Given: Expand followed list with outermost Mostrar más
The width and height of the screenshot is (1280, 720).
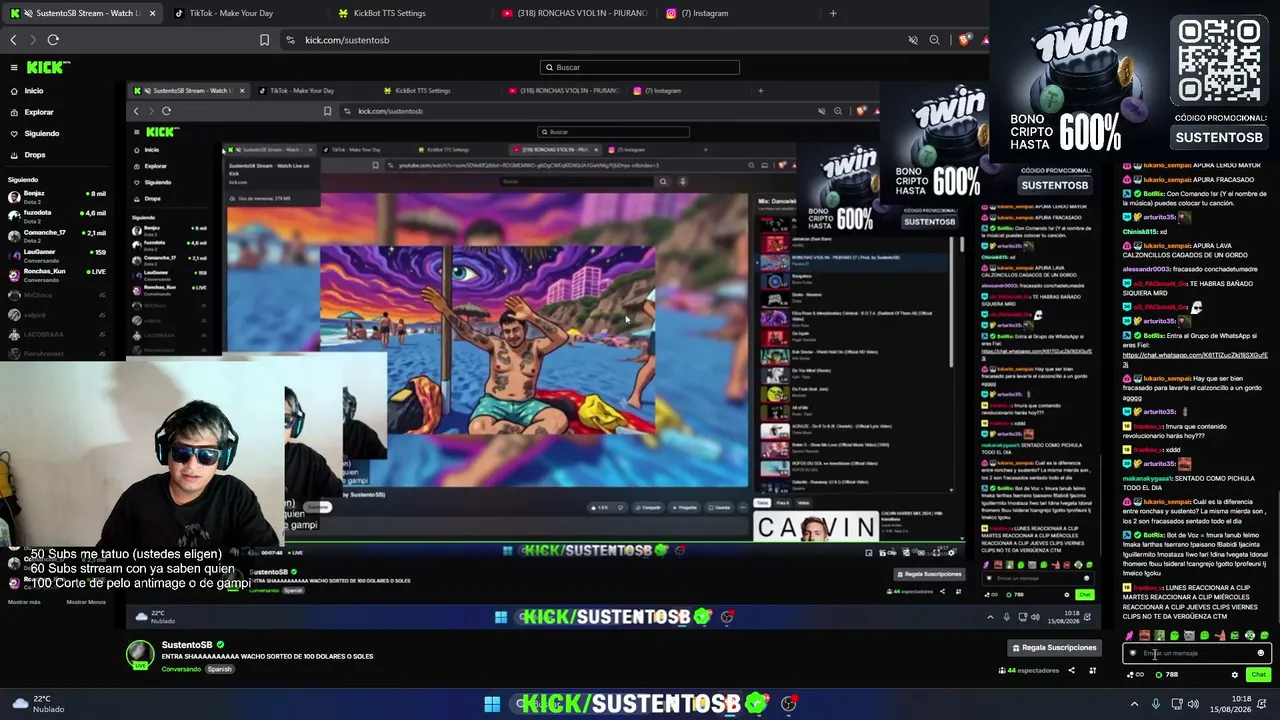Looking at the screenshot, I should (24, 602).
